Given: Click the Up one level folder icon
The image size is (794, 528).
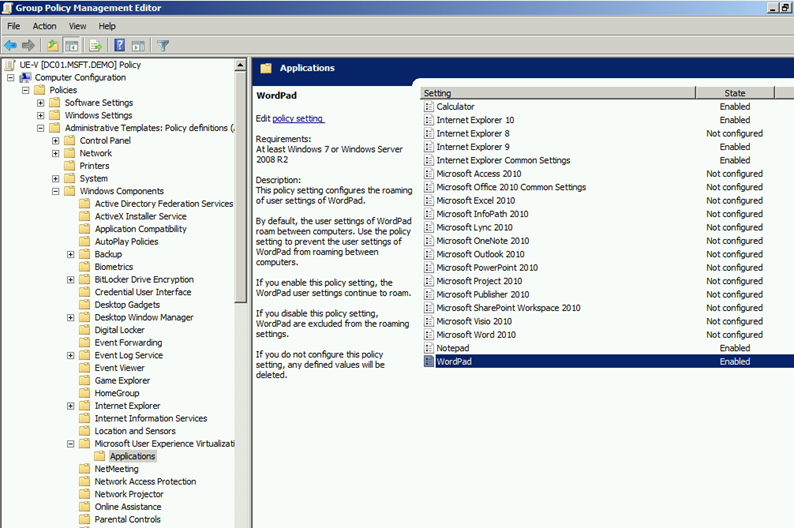Looking at the screenshot, I should point(53,46).
